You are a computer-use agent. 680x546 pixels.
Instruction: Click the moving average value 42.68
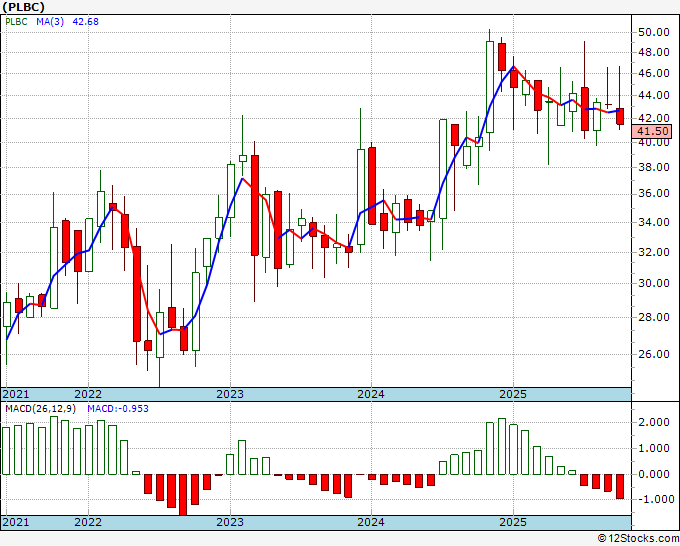click(x=85, y=22)
